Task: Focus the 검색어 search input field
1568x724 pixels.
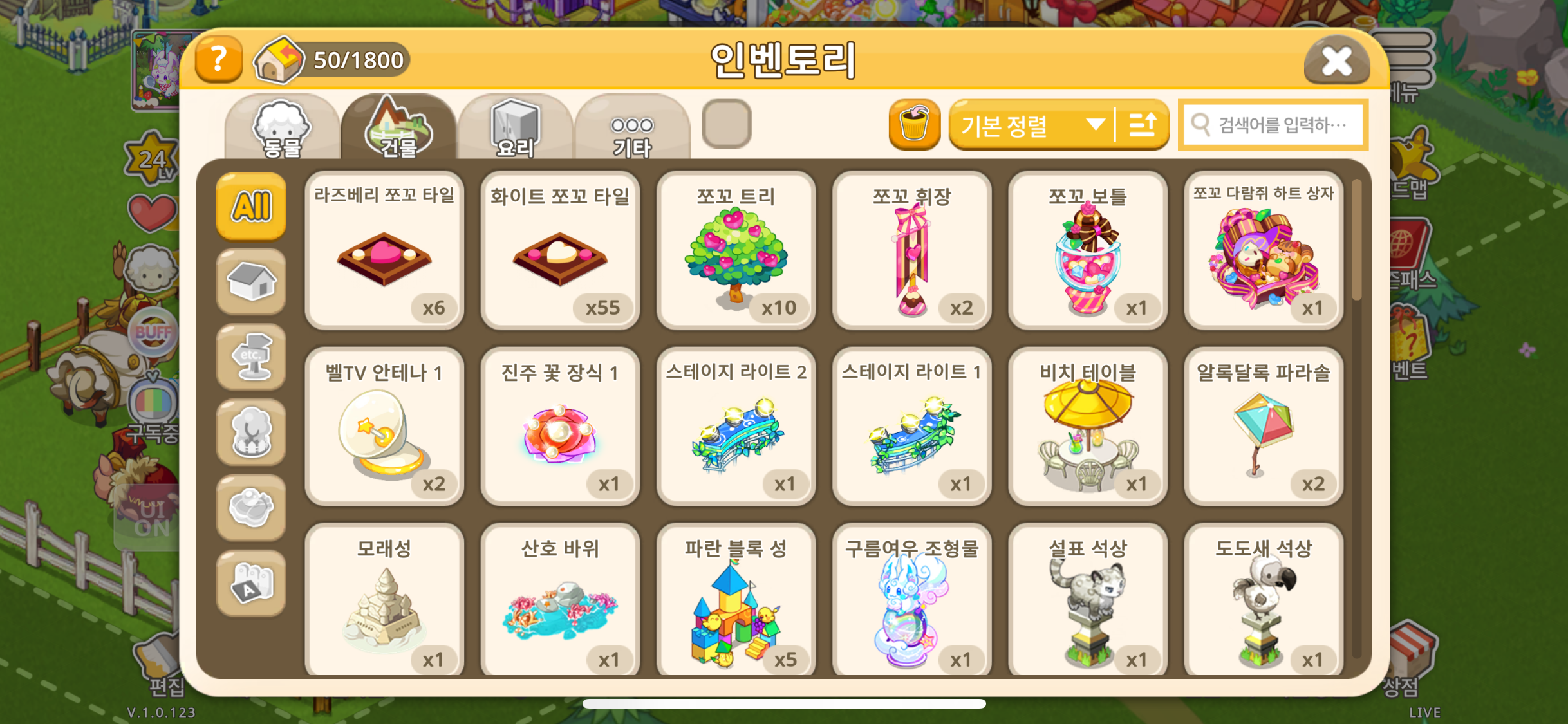Action: (x=1273, y=125)
